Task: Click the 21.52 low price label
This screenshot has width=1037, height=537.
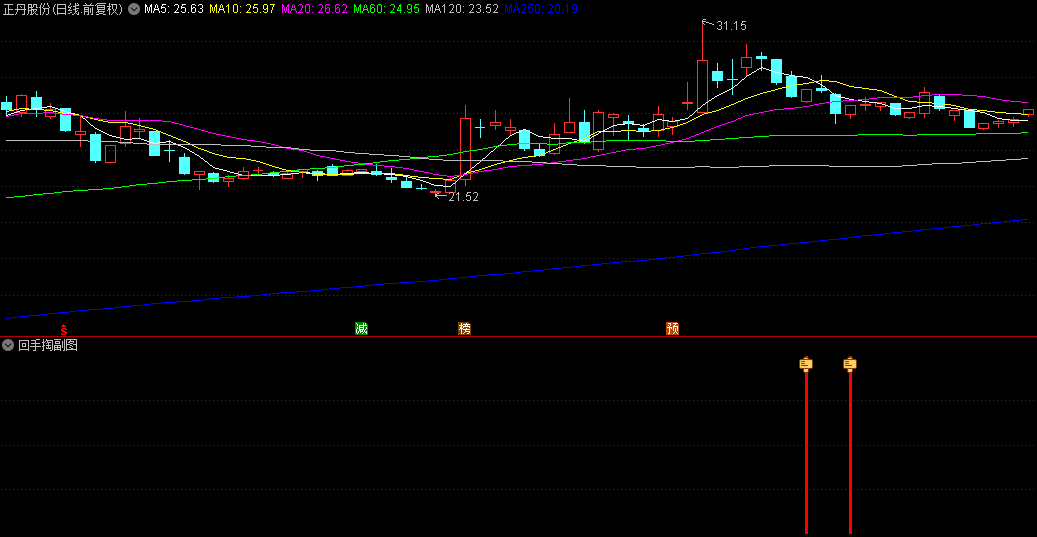Action: tap(464, 196)
